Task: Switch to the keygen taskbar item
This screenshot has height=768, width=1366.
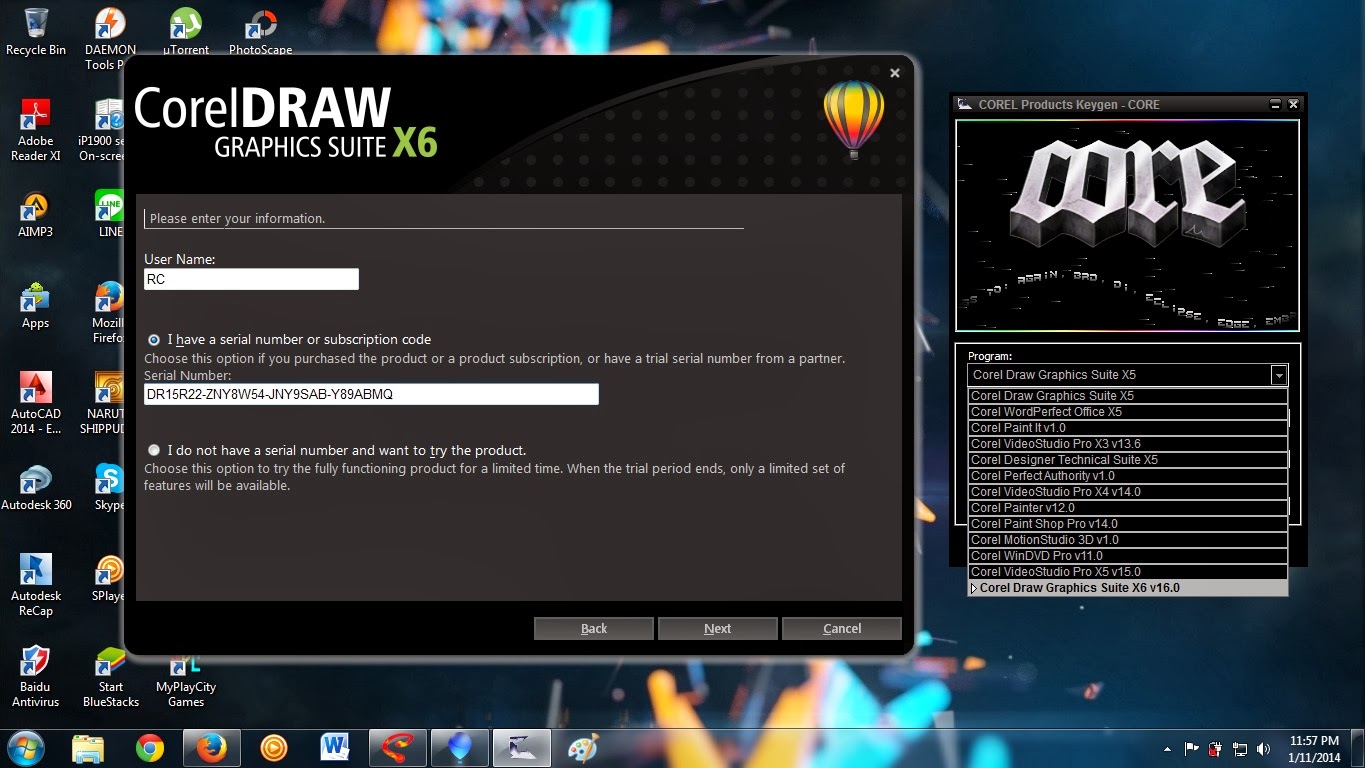Action: click(x=522, y=747)
